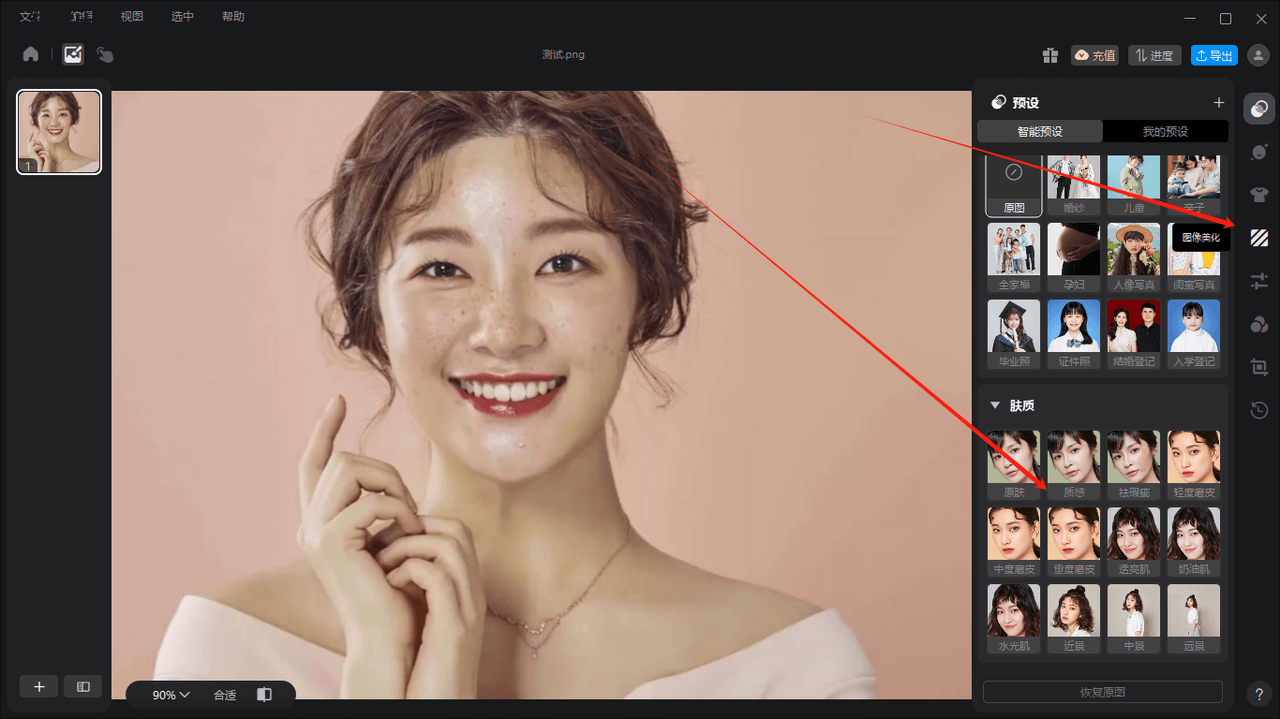This screenshot has height=719, width=1280.
Task: Switch to the 我的预设 tab
Action: pos(1165,132)
